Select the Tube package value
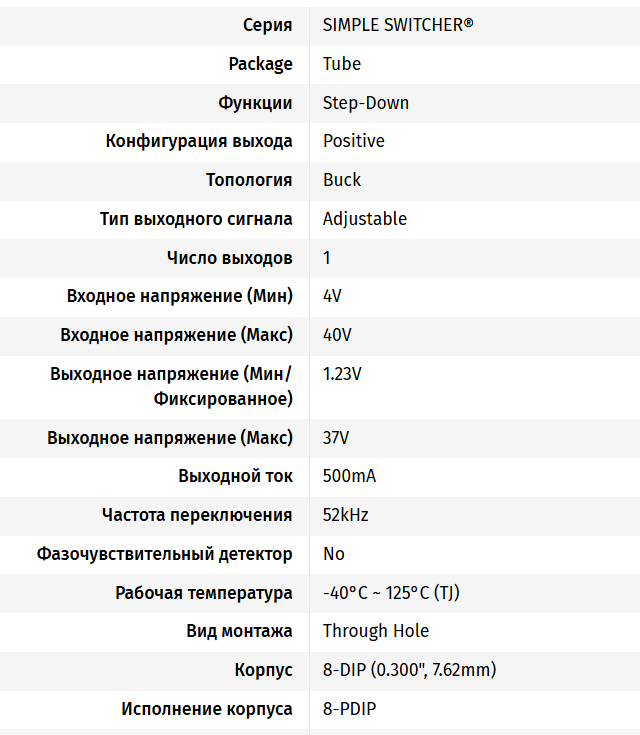 (x=342, y=64)
